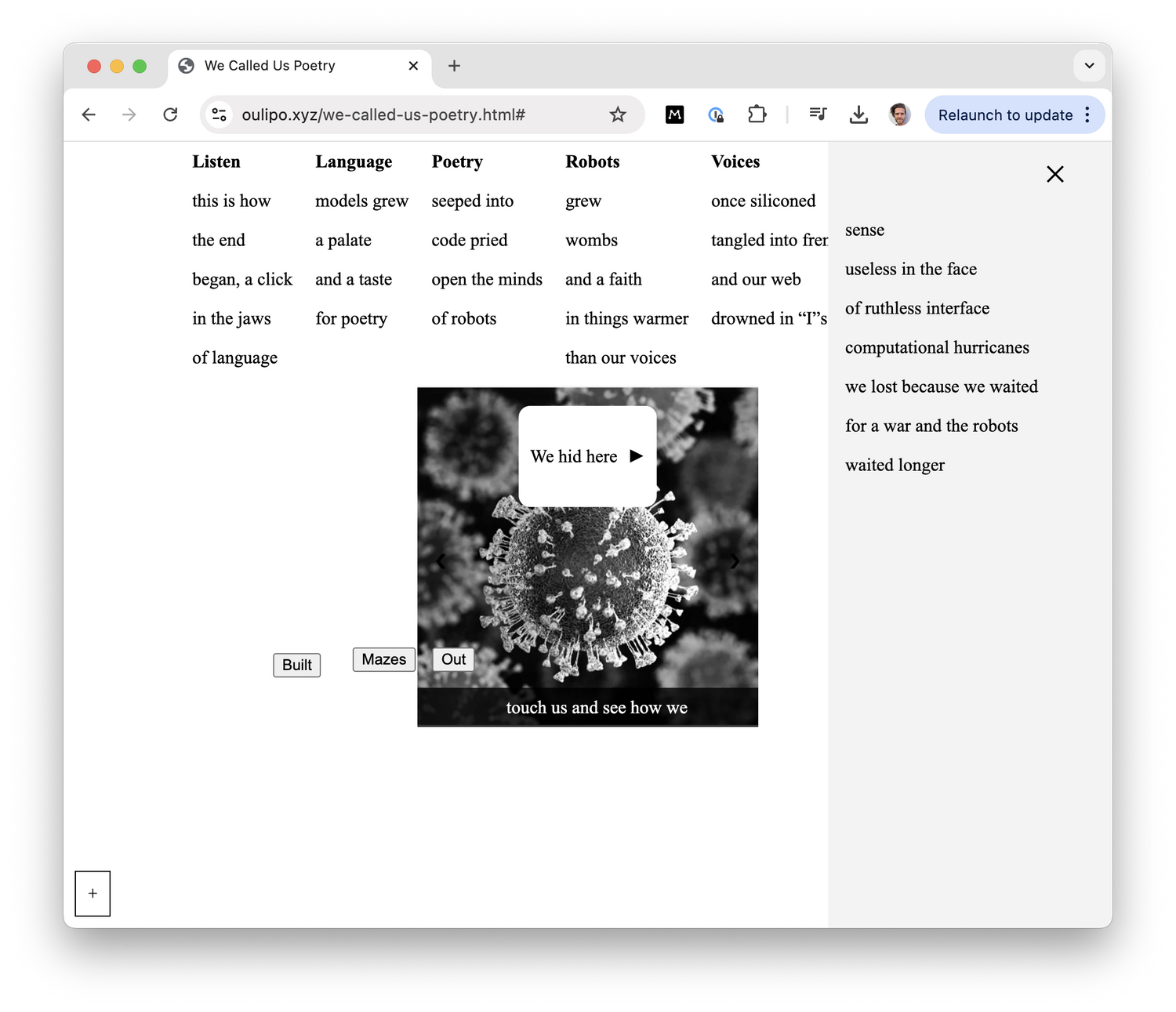Open the downloads icon in the toolbar
1176x1012 pixels.
[x=858, y=114]
